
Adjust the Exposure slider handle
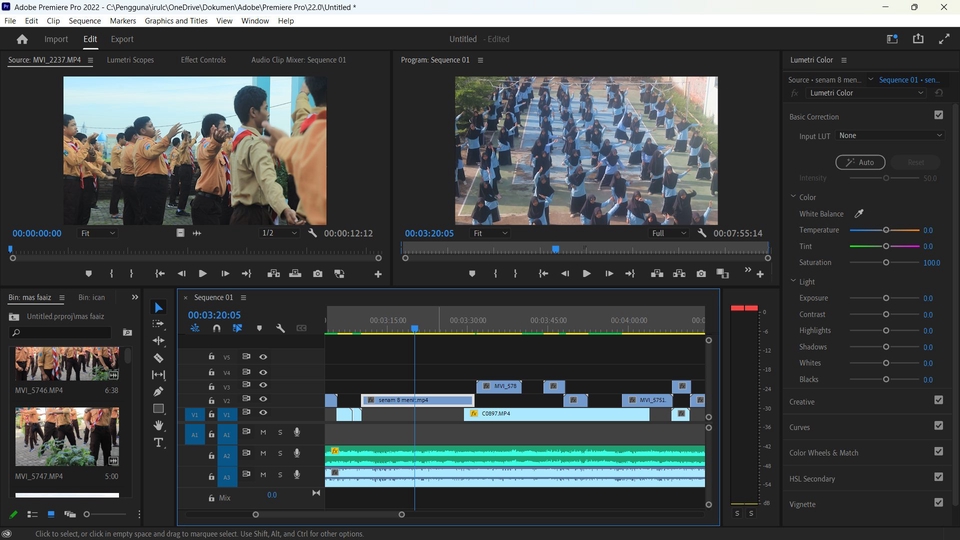click(885, 298)
